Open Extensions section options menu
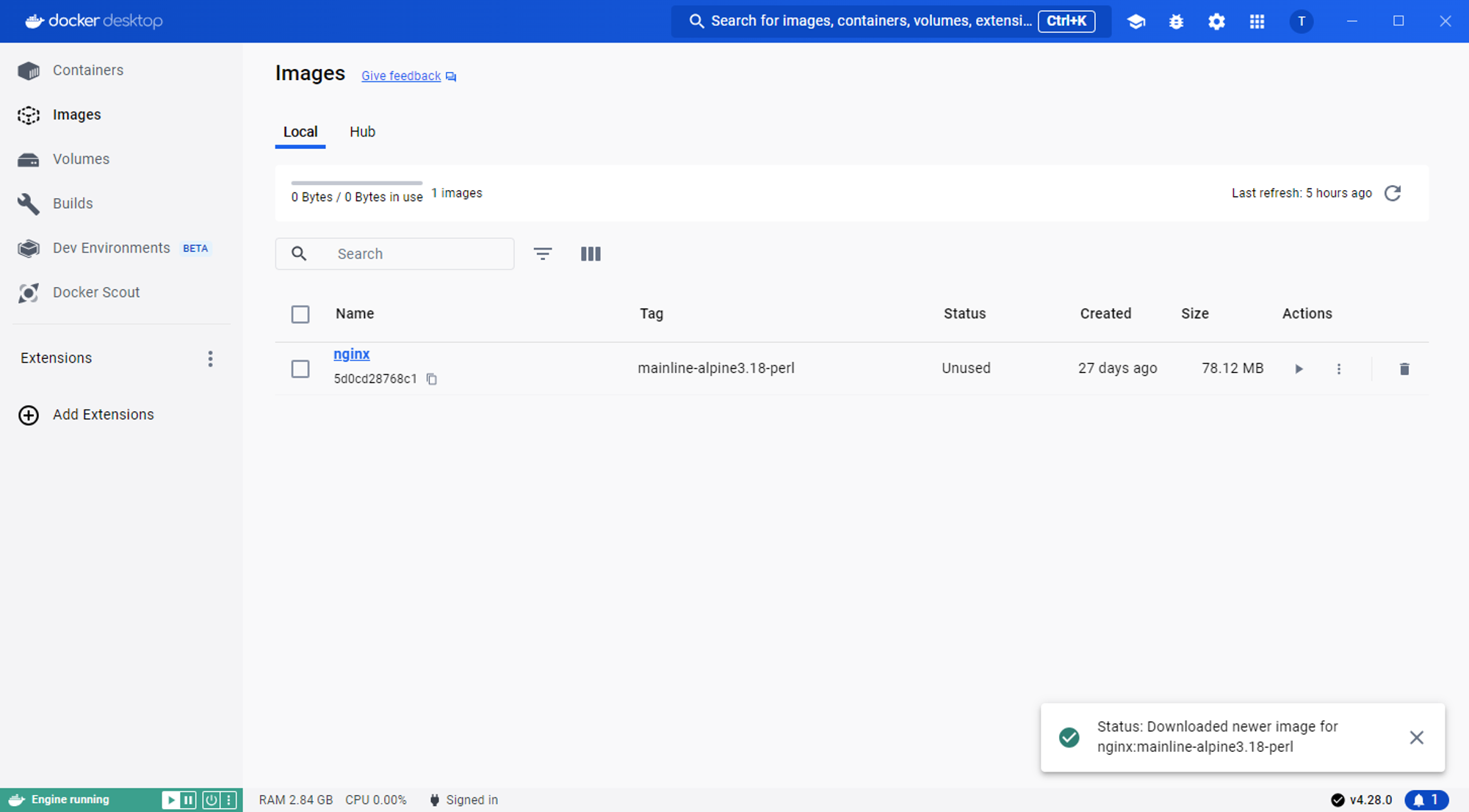Viewport: 1469px width, 812px height. tap(210, 358)
